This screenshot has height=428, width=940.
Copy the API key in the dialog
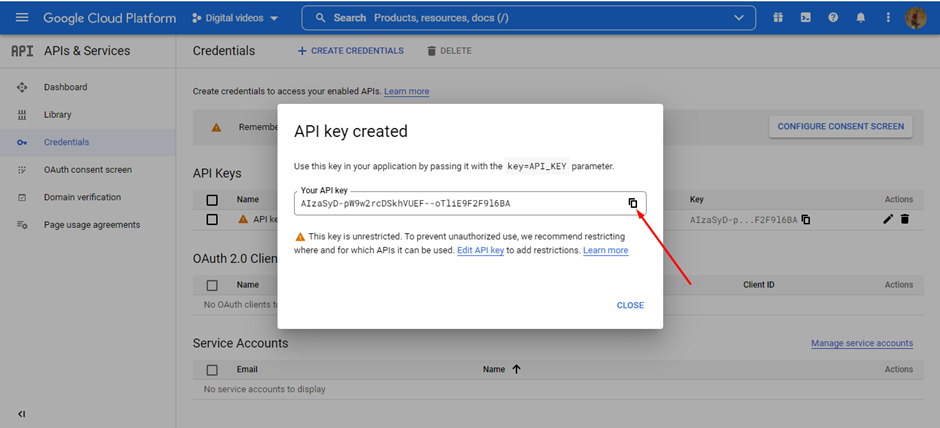[632, 203]
